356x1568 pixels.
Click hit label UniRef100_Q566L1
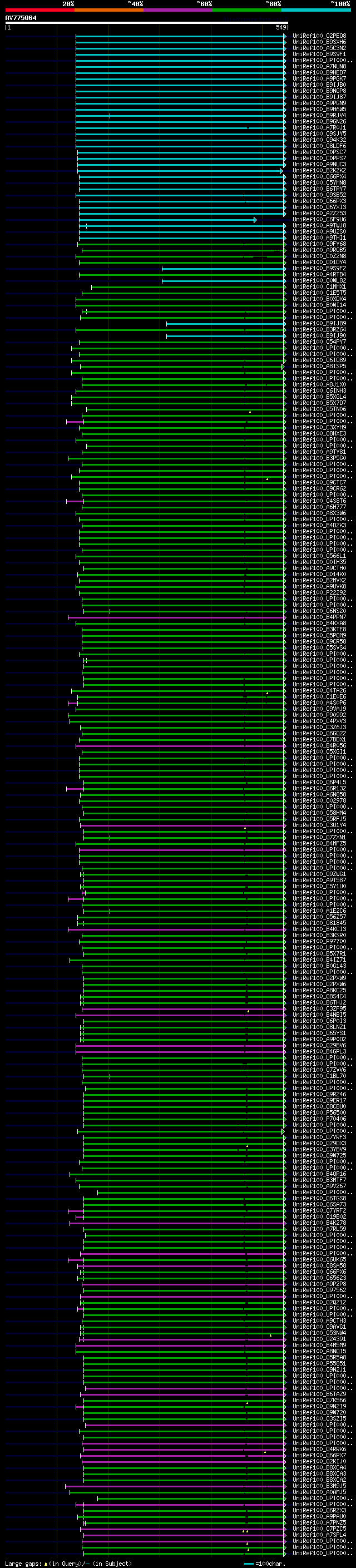[319, 556]
